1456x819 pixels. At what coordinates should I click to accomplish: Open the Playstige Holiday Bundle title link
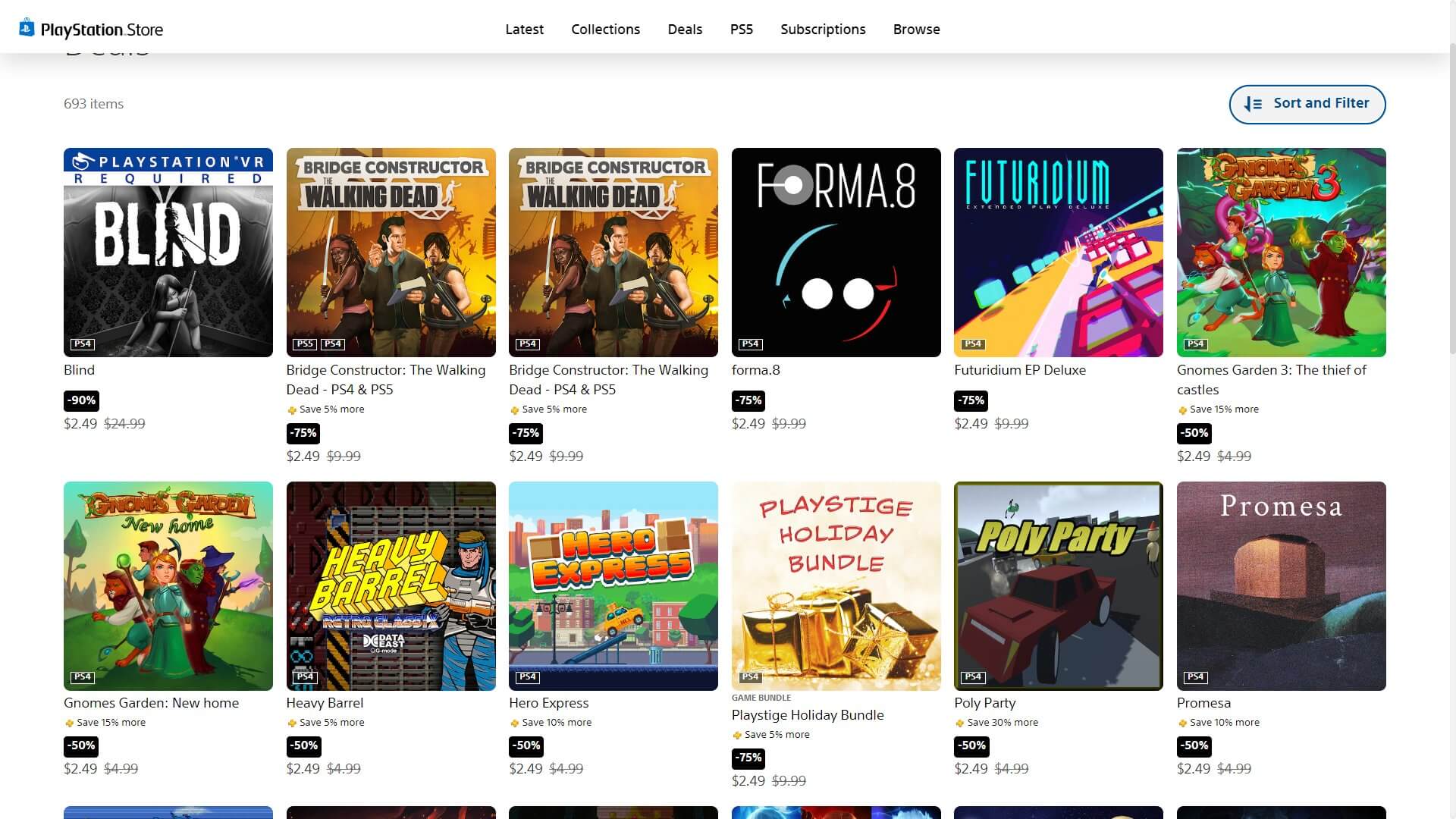pyautogui.click(x=807, y=715)
